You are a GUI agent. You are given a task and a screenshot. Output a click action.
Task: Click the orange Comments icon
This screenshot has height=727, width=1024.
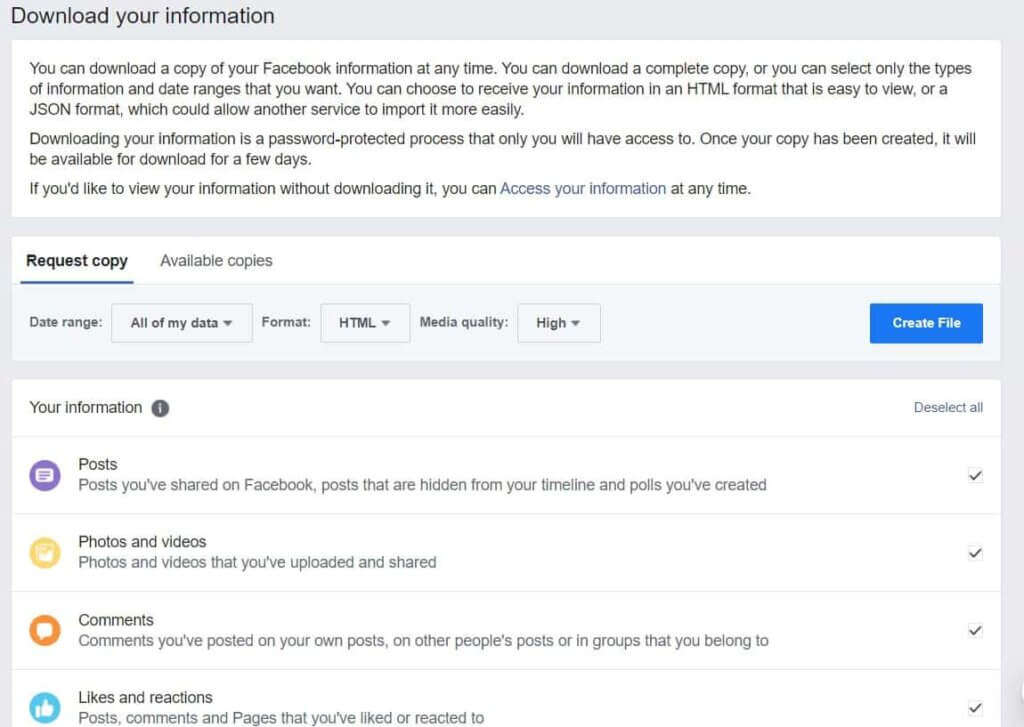click(44, 630)
